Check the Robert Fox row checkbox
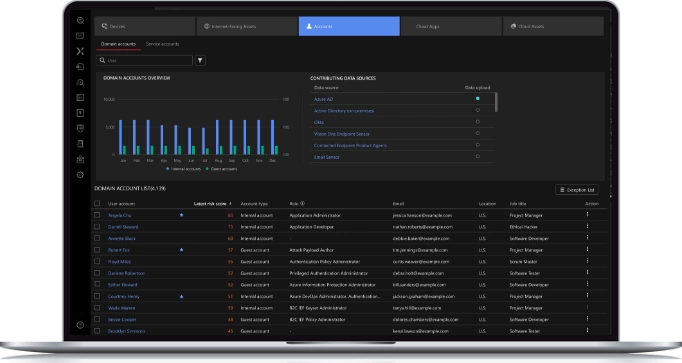This screenshot has width=682, height=363. (97, 250)
